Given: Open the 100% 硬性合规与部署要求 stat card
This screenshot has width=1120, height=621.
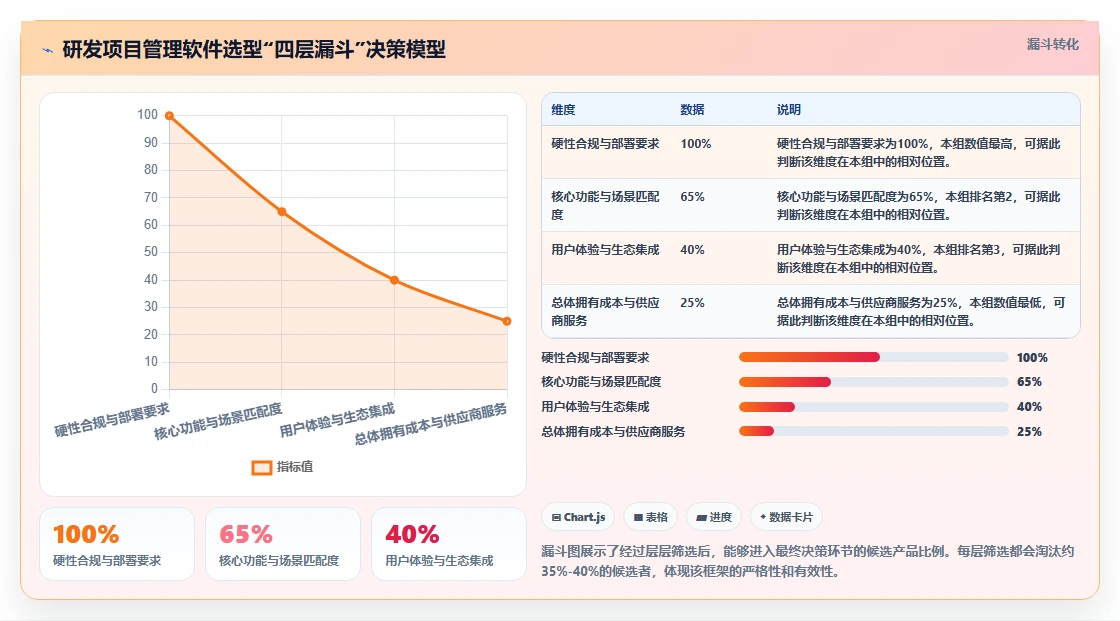Looking at the screenshot, I should click(x=117, y=544).
